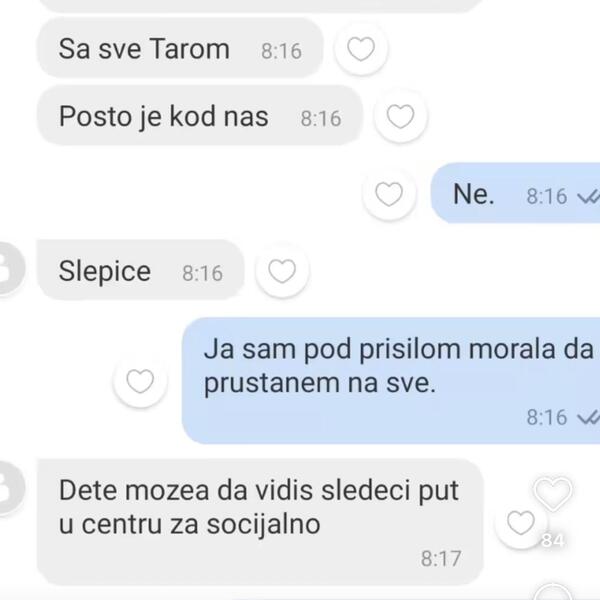Tap read checkmarks on 'Ne.' message
The height and width of the screenshot is (600, 600).
coord(589,197)
